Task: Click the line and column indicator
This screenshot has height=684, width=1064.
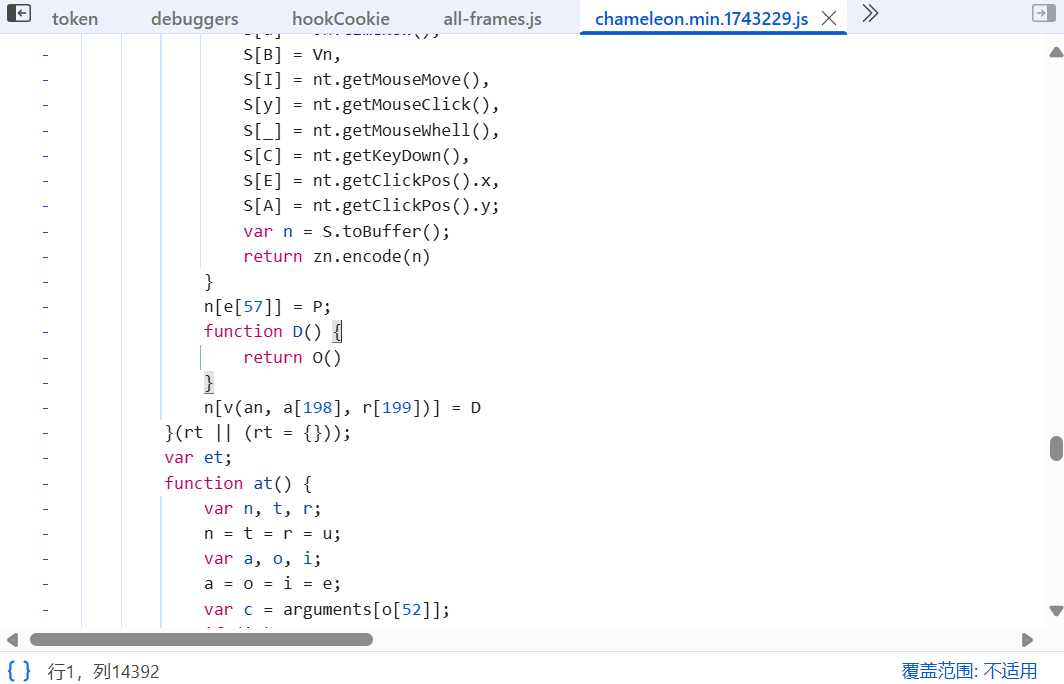Action: (x=103, y=671)
